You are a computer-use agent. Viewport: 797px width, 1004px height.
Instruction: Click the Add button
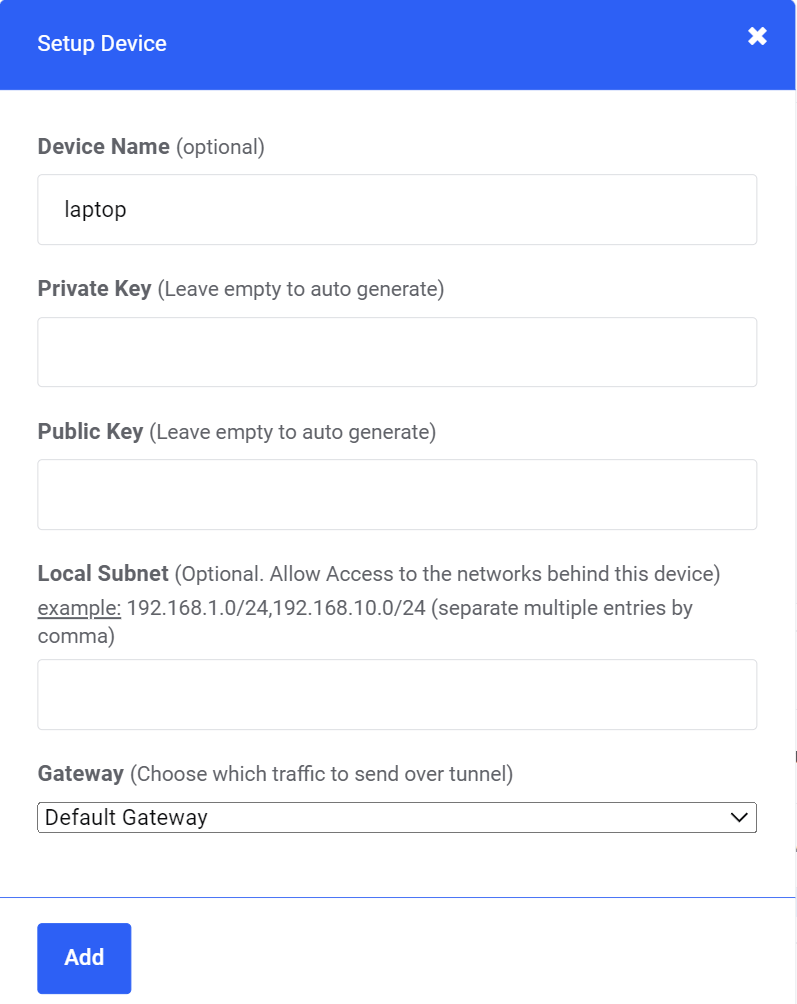(84, 957)
